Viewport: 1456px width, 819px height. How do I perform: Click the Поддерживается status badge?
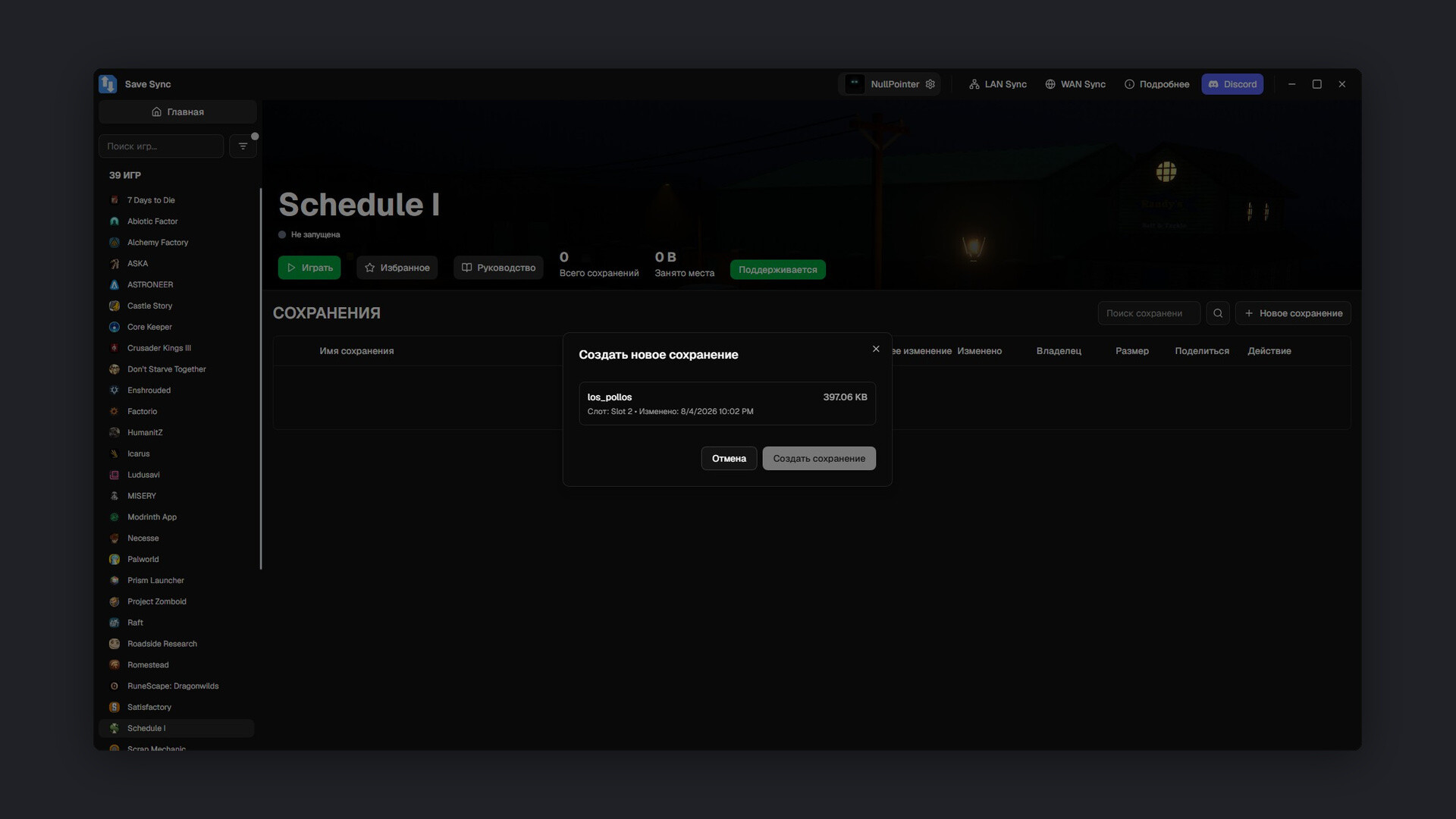(x=778, y=269)
